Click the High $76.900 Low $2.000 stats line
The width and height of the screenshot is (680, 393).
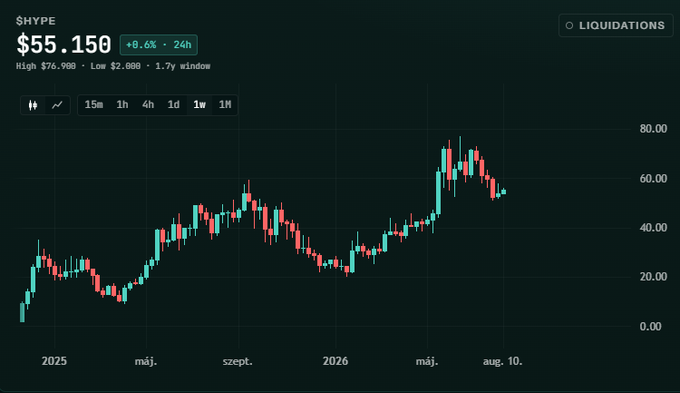(x=113, y=66)
